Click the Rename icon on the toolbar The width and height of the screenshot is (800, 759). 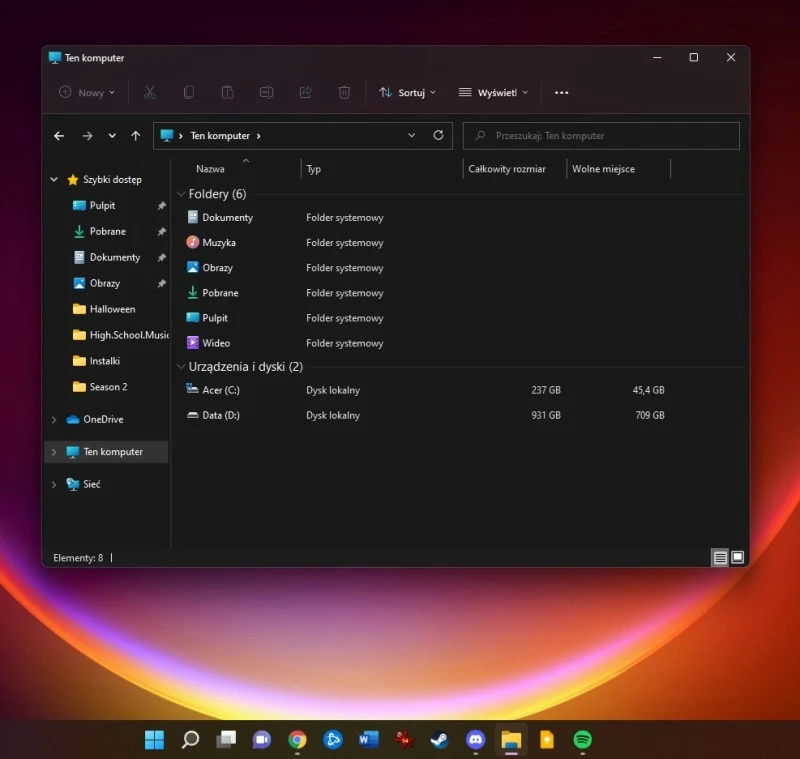266,92
